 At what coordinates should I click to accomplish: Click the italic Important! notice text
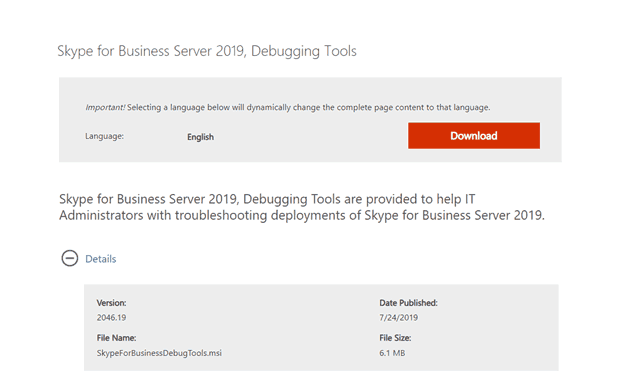click(105, 107)
